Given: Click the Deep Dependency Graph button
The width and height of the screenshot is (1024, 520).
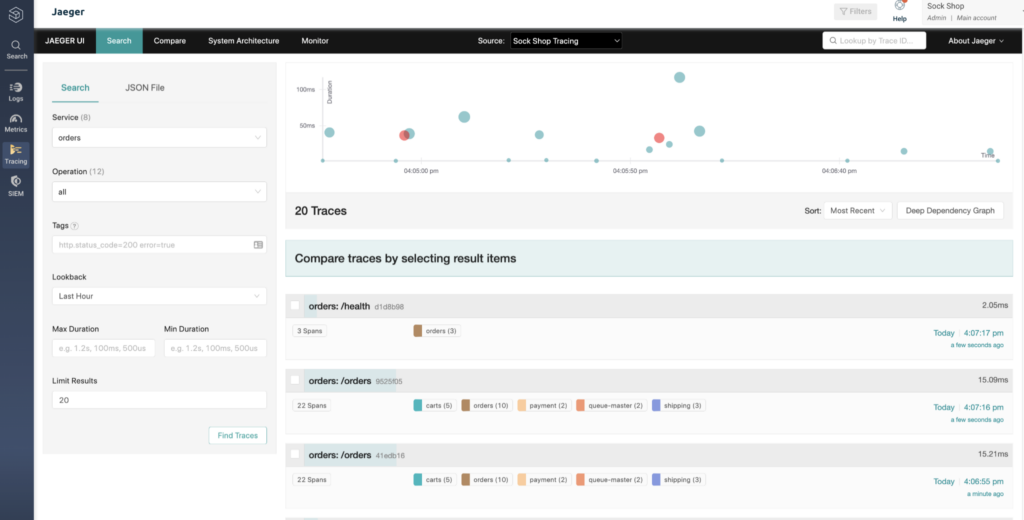Looking at the screenshot, I should pyautogui.click(x=950, y=210).
